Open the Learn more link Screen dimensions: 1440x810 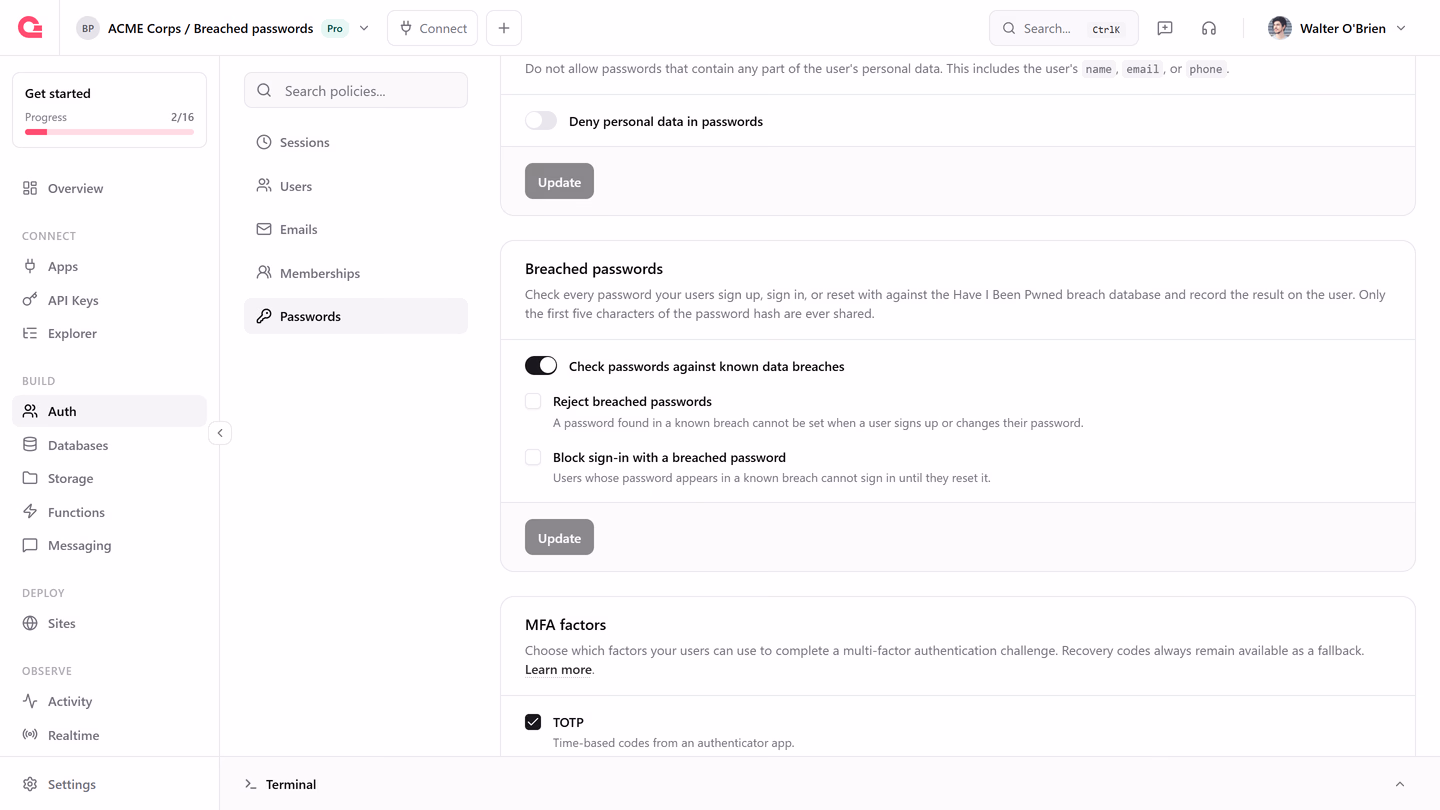(x=558, y=669)
